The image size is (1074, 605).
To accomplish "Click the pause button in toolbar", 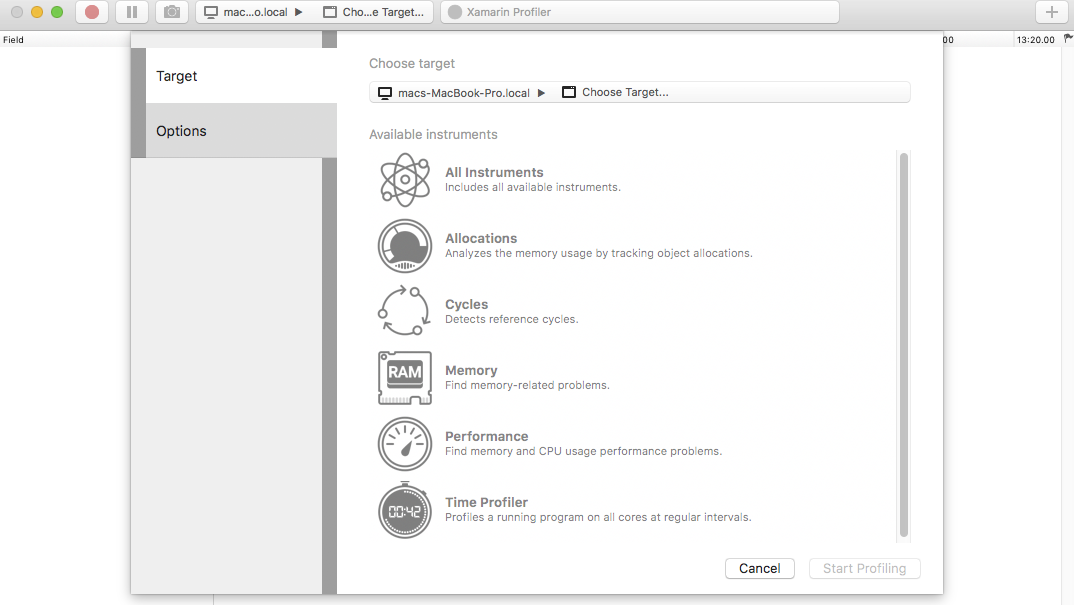I will [132, 12].
